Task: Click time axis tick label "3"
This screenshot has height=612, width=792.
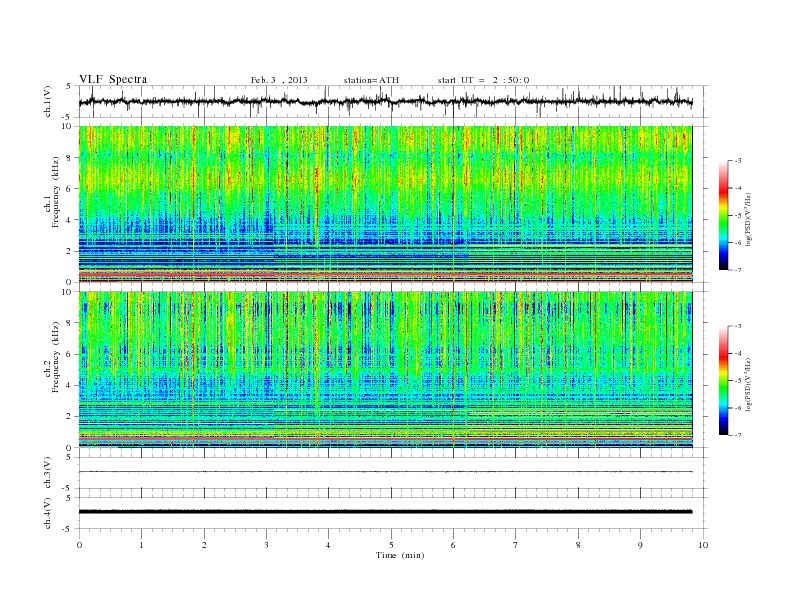Action: [267, 545]
